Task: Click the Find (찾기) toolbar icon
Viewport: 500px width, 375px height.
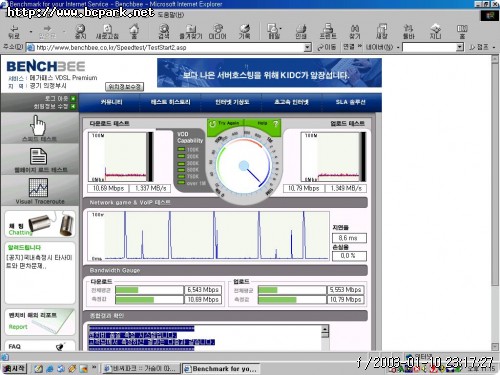Action: [x=355, y=32]
